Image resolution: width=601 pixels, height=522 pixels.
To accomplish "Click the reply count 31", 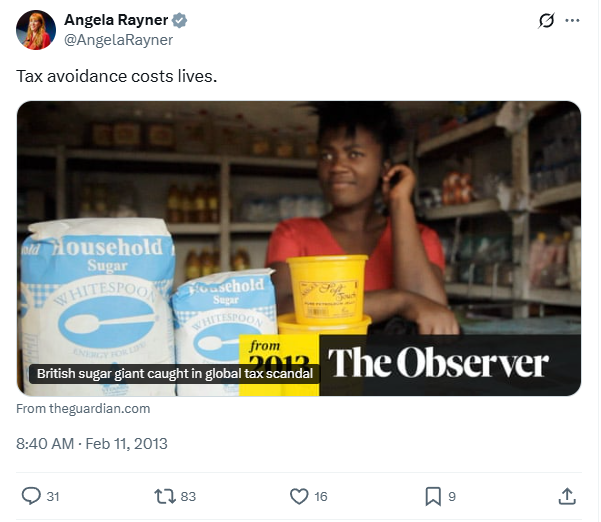I will click(x=53, y=497).
